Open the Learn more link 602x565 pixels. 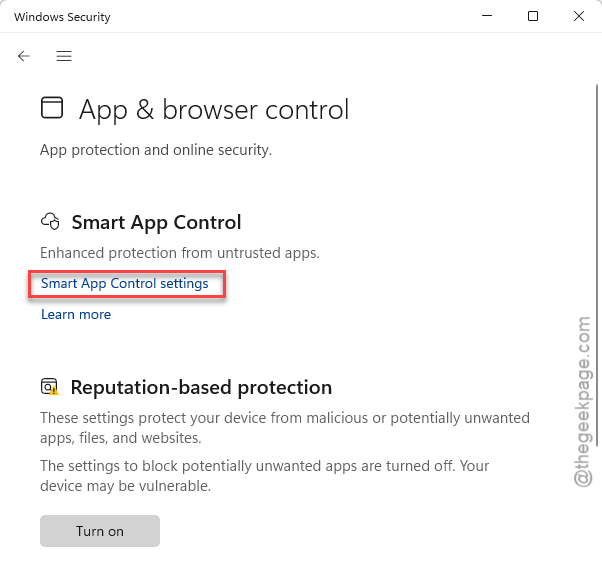[x=76, y=314]
